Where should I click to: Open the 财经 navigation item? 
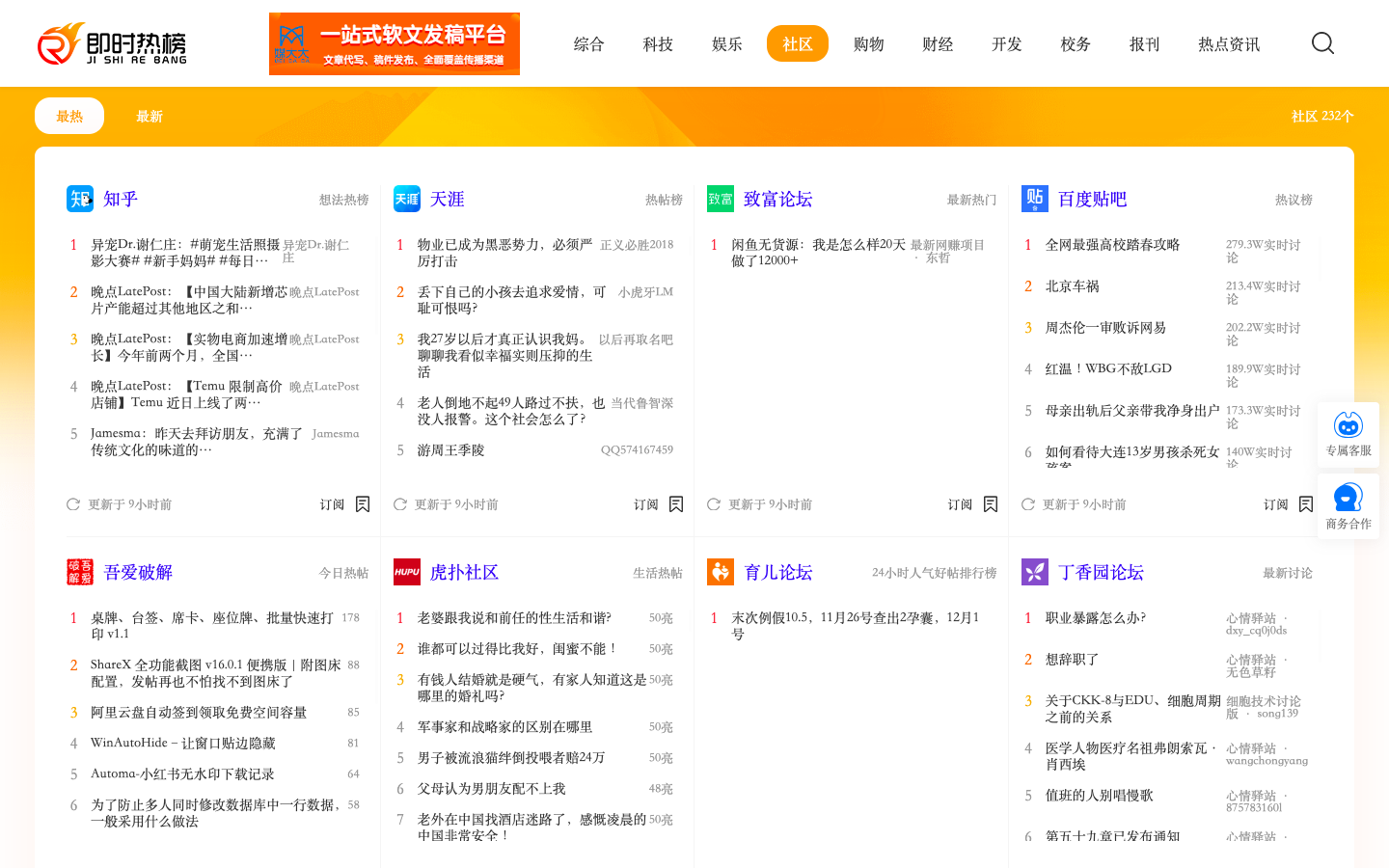tap(938, 43)
